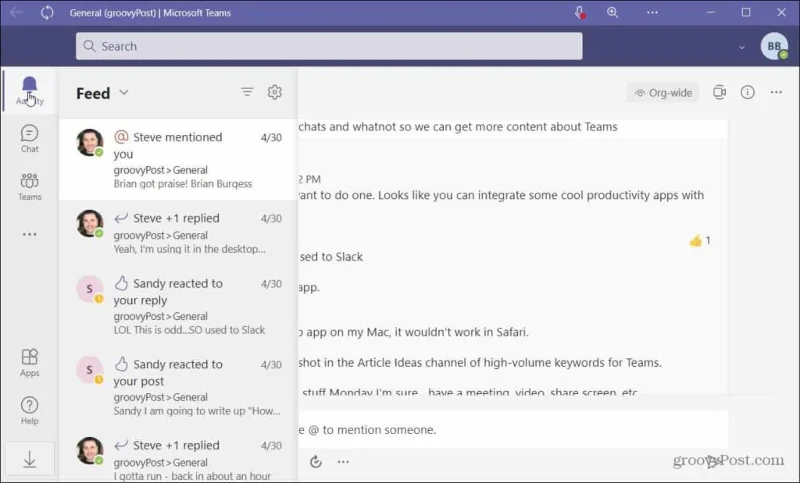The image size is (800, 483).
Task: Open the Activity bell in the sidebar
Action: pos(30,90)
